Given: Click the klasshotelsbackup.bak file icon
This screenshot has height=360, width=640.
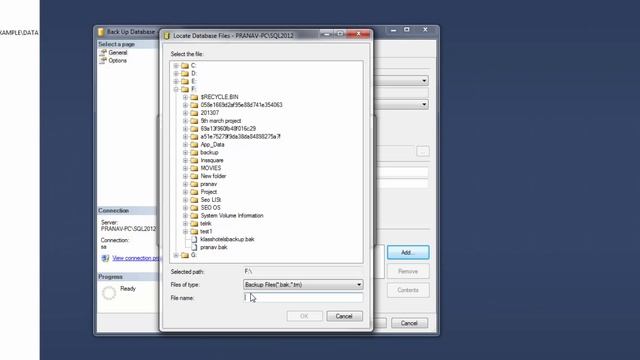Looking at the screenshot, I should coord(194,239).
